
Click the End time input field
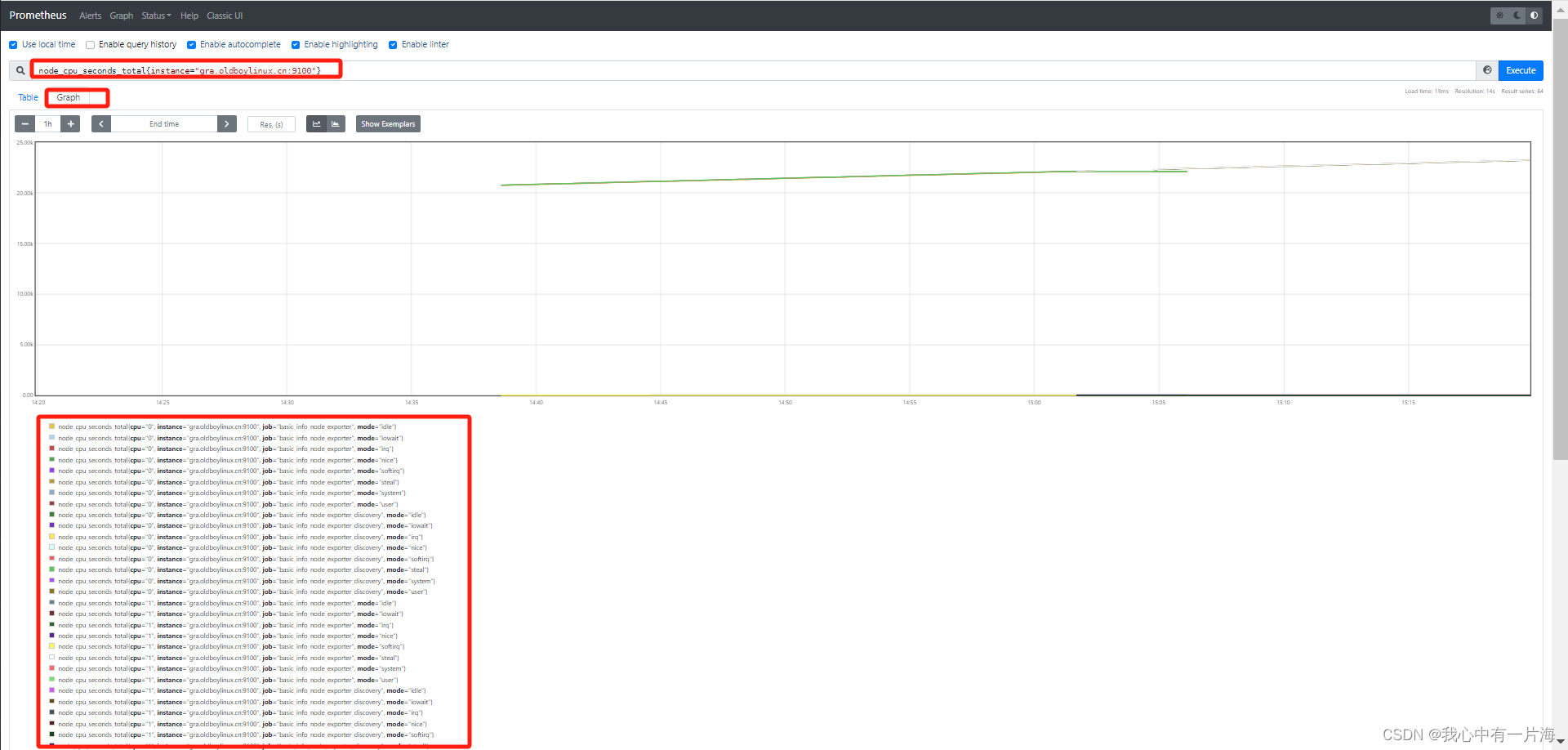(164, 124)
